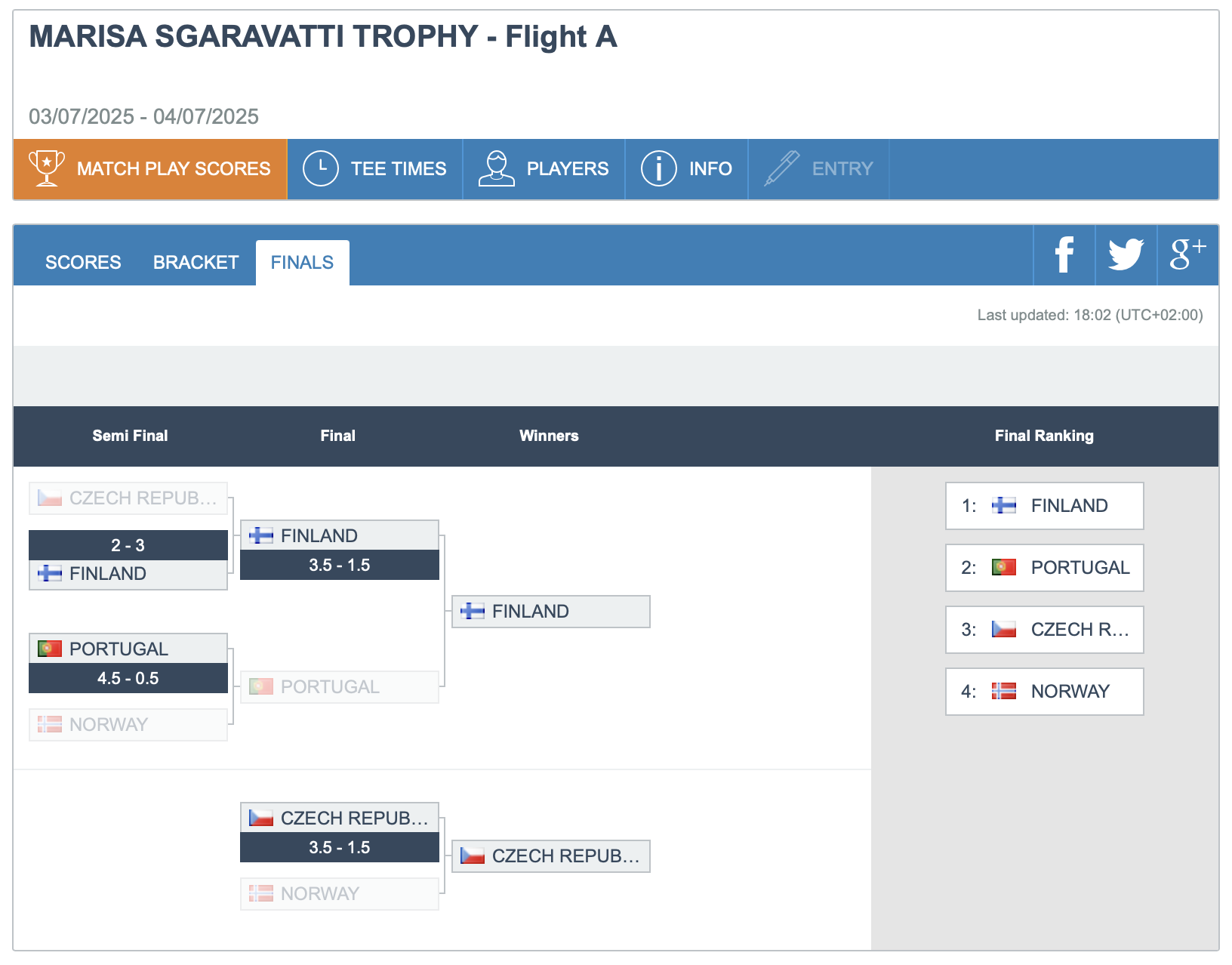Click rank 4 NORWAY name text
1232x965 pixels.
point(1070,692)
